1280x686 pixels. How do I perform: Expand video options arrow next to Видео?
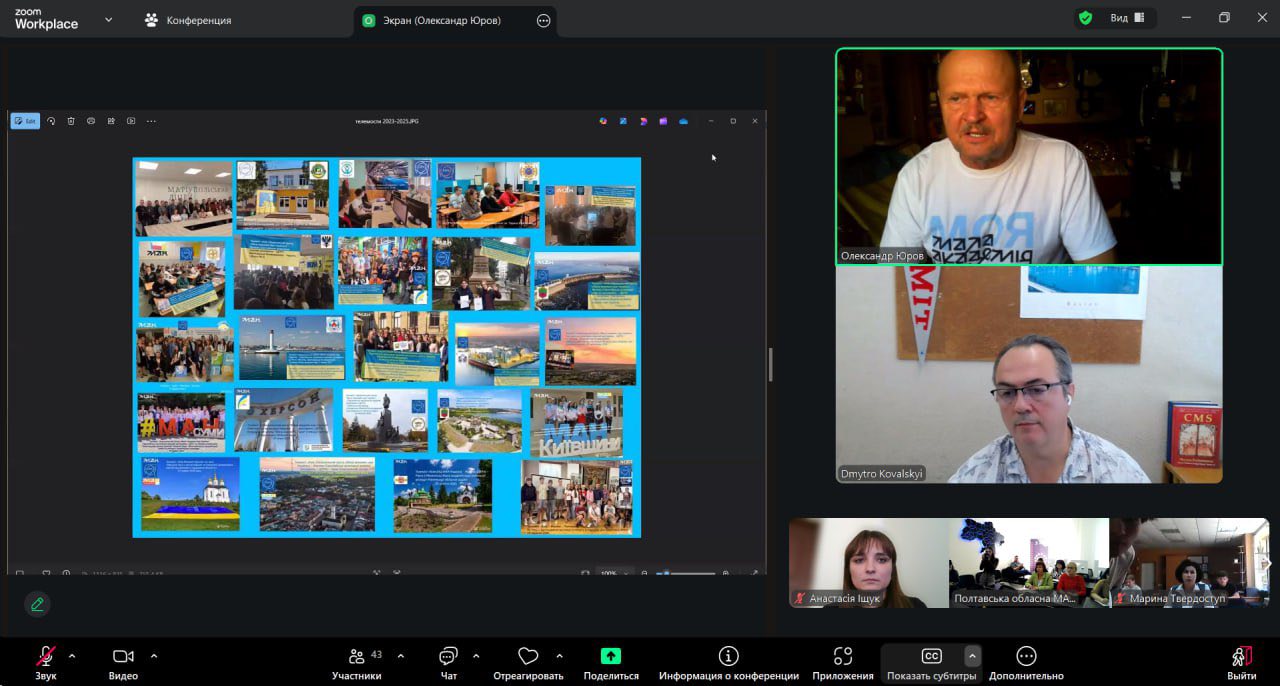(x=154, y=656)
